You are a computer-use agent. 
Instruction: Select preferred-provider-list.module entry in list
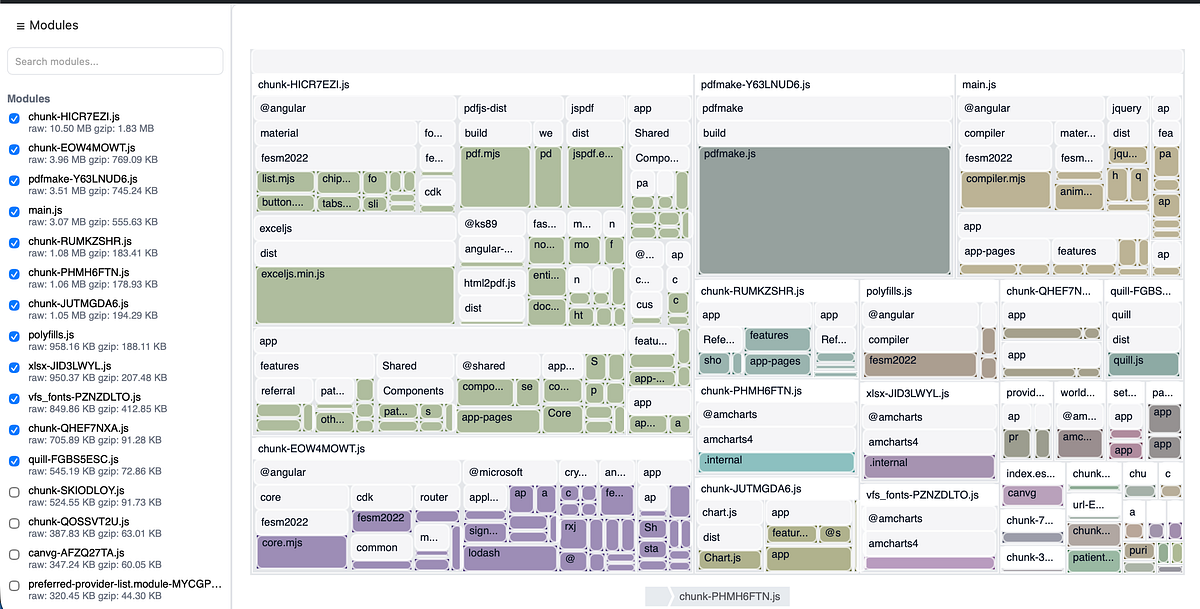(125, 584)
